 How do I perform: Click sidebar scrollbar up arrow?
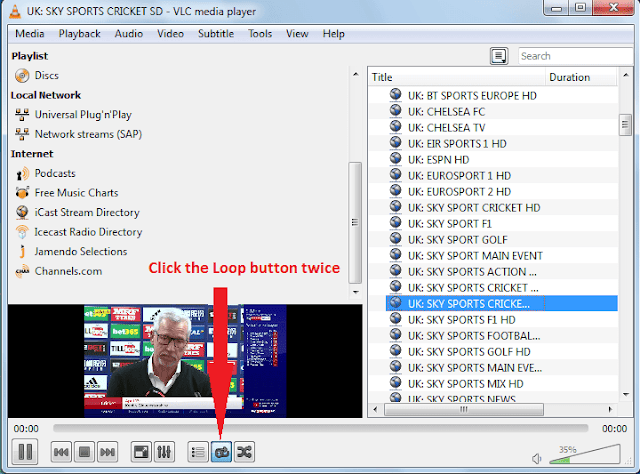356,74
